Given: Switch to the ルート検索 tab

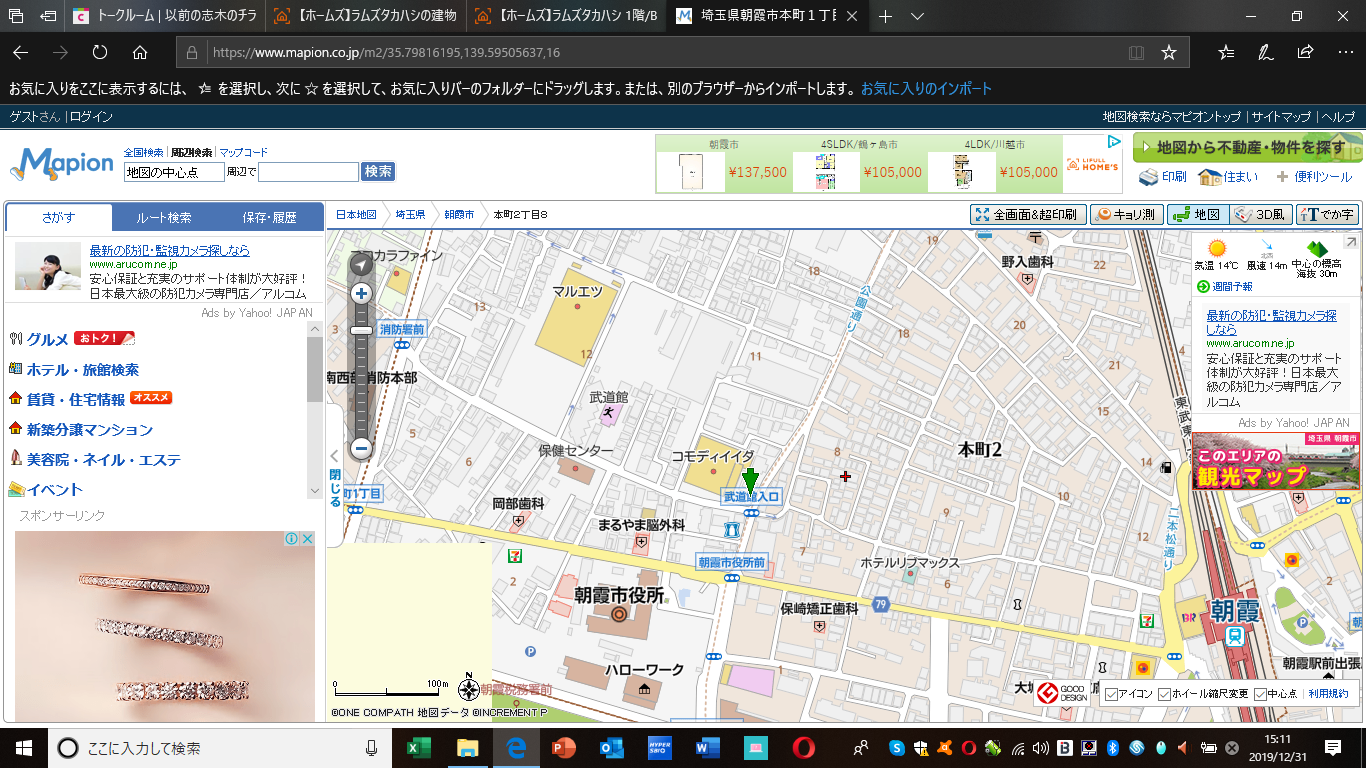Looking at the screenshot, I should [164, 217].
